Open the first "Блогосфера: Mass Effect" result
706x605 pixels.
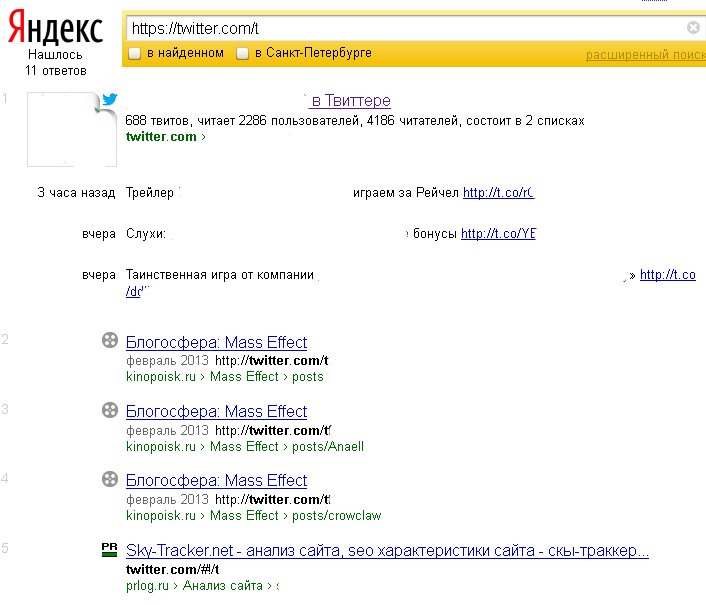click(x=216, y=342)
